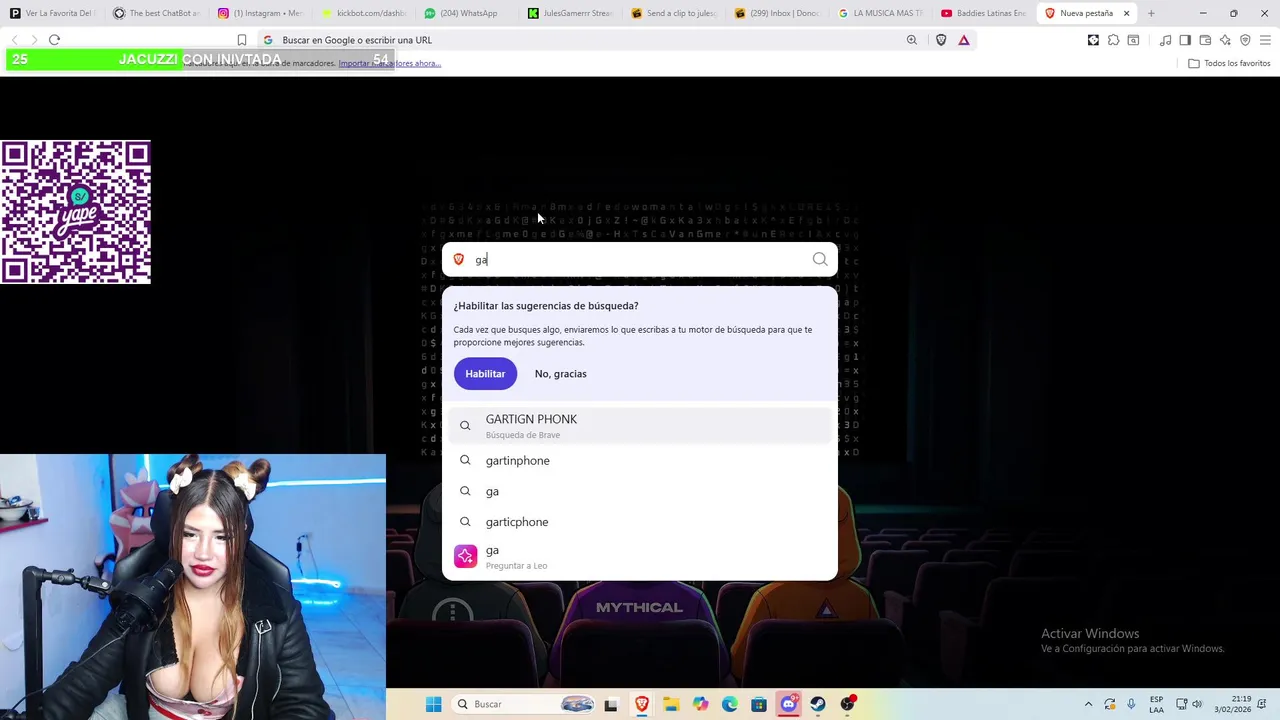Select the gartinphone suggestion

(640, 460)
